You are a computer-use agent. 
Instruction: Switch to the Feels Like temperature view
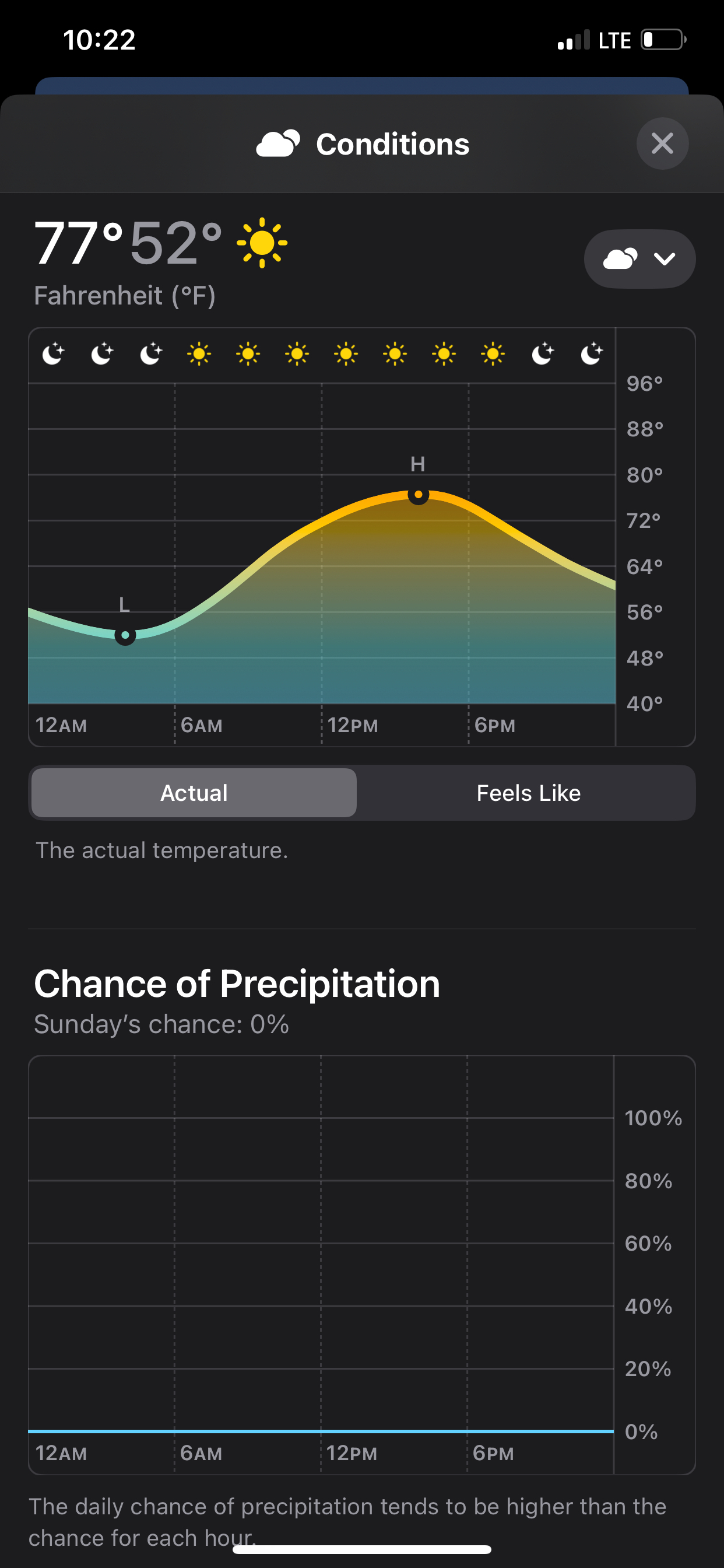528,793
